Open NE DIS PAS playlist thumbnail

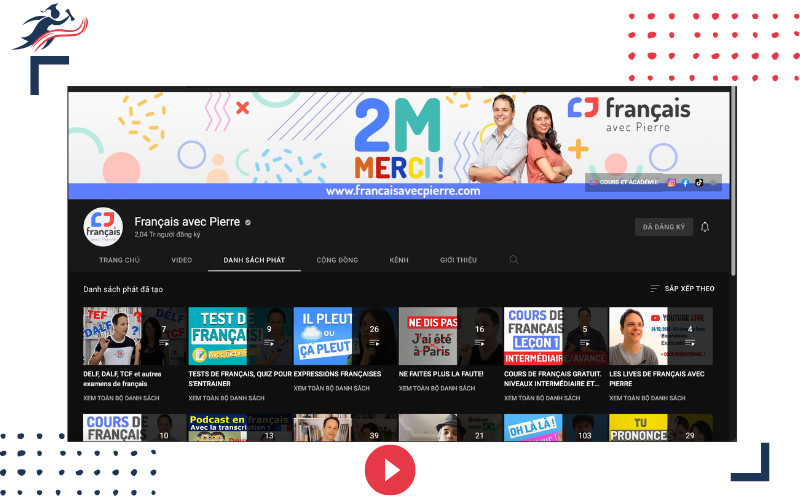(x=451, y=336)
